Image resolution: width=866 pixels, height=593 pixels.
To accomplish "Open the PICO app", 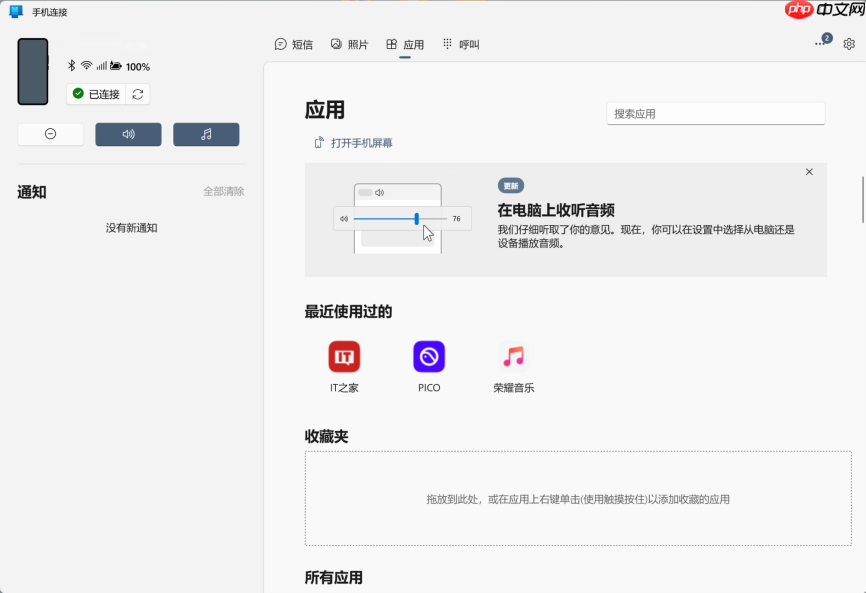I will [x=429, y=356].
